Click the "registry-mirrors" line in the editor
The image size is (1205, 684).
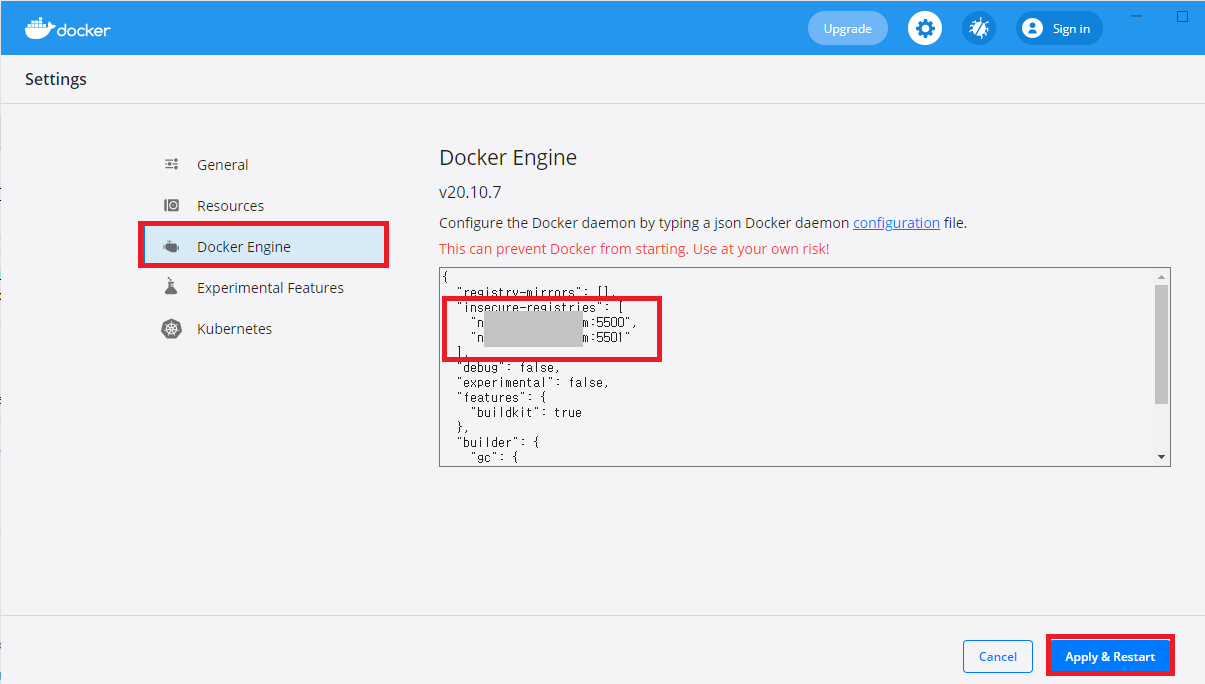tap(535, 292)
